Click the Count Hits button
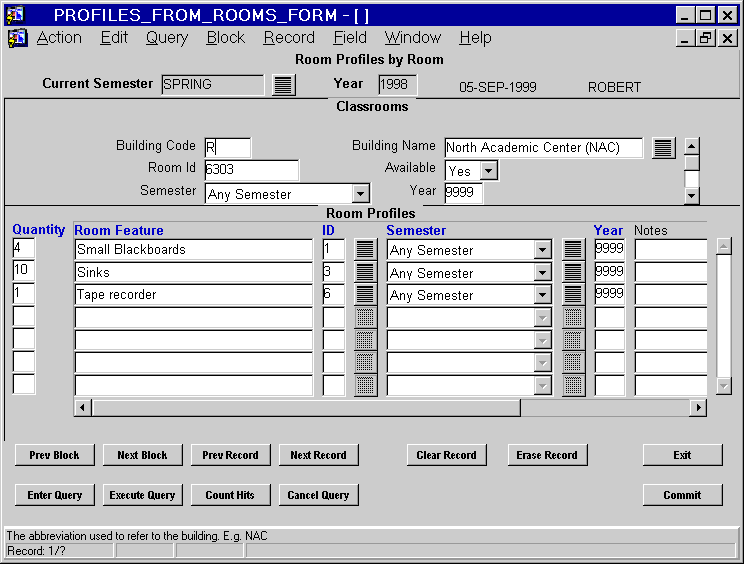The image size is (744, 564). (x=231, y=495)
